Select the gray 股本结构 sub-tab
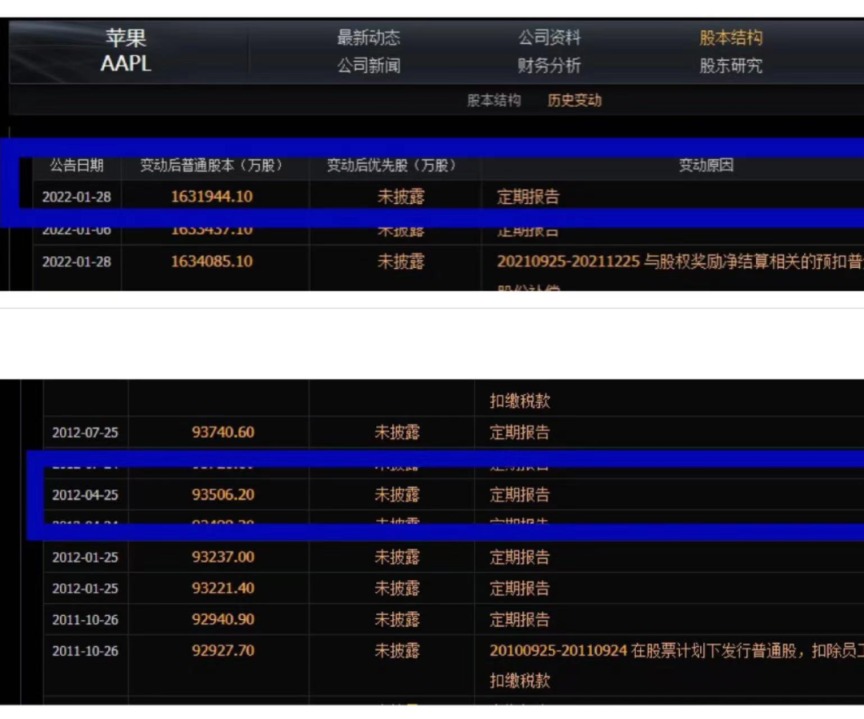Viewport: 864px width, 719px height. [x=494, y=100]
